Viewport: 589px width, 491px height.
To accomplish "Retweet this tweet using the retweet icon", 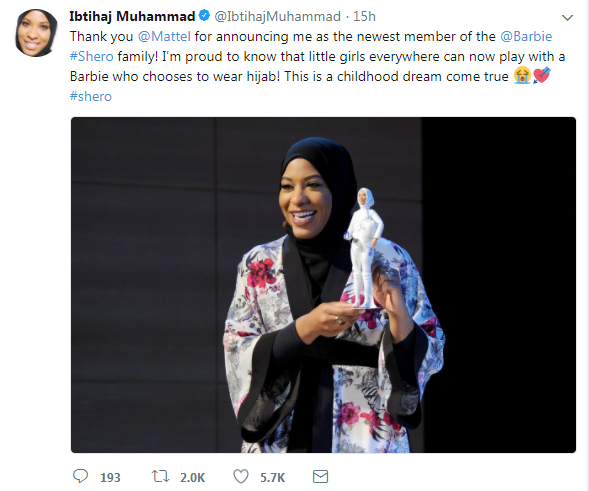I will tap(160, 476).
